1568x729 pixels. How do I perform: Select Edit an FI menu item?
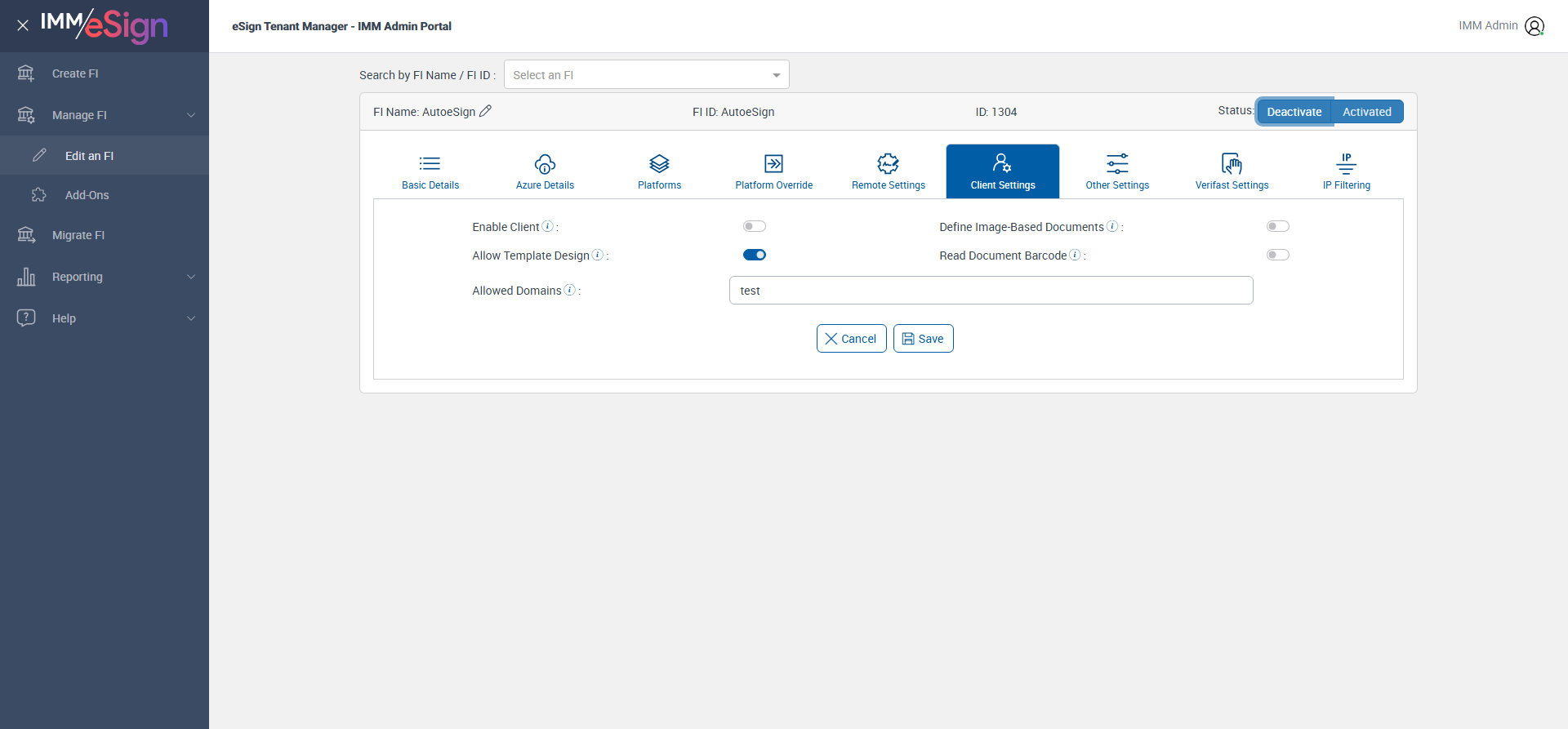[x=105, y=155]
